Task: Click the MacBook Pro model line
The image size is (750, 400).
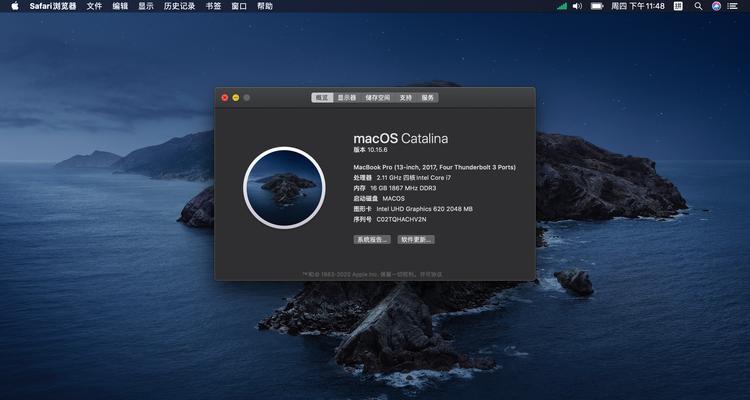Action: point(434,167)
